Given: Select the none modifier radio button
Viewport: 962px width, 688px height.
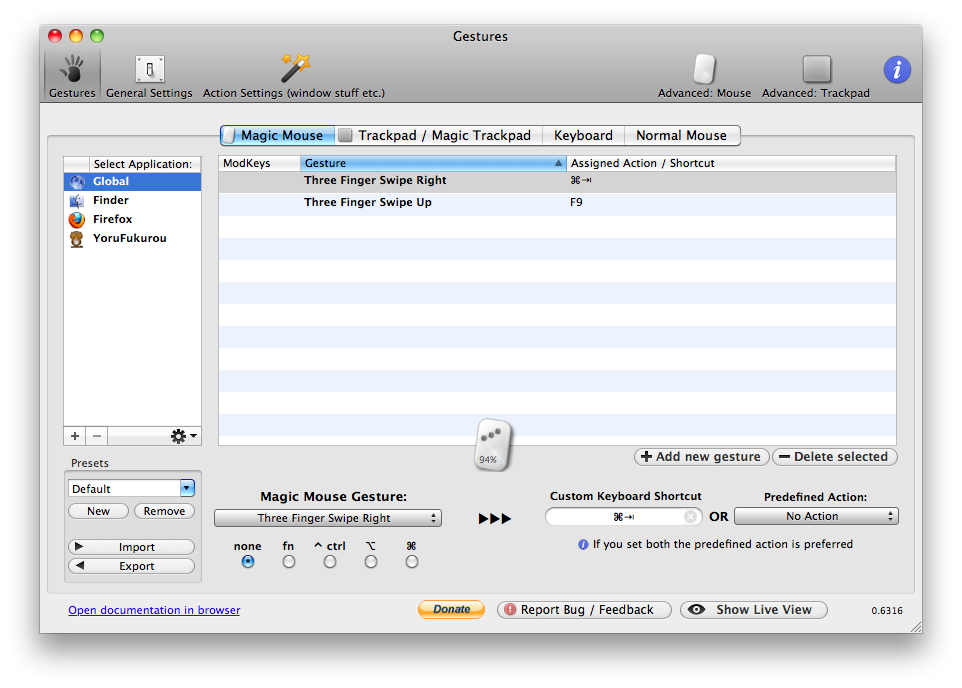Looking at the screenshot, I should (248, 562).
